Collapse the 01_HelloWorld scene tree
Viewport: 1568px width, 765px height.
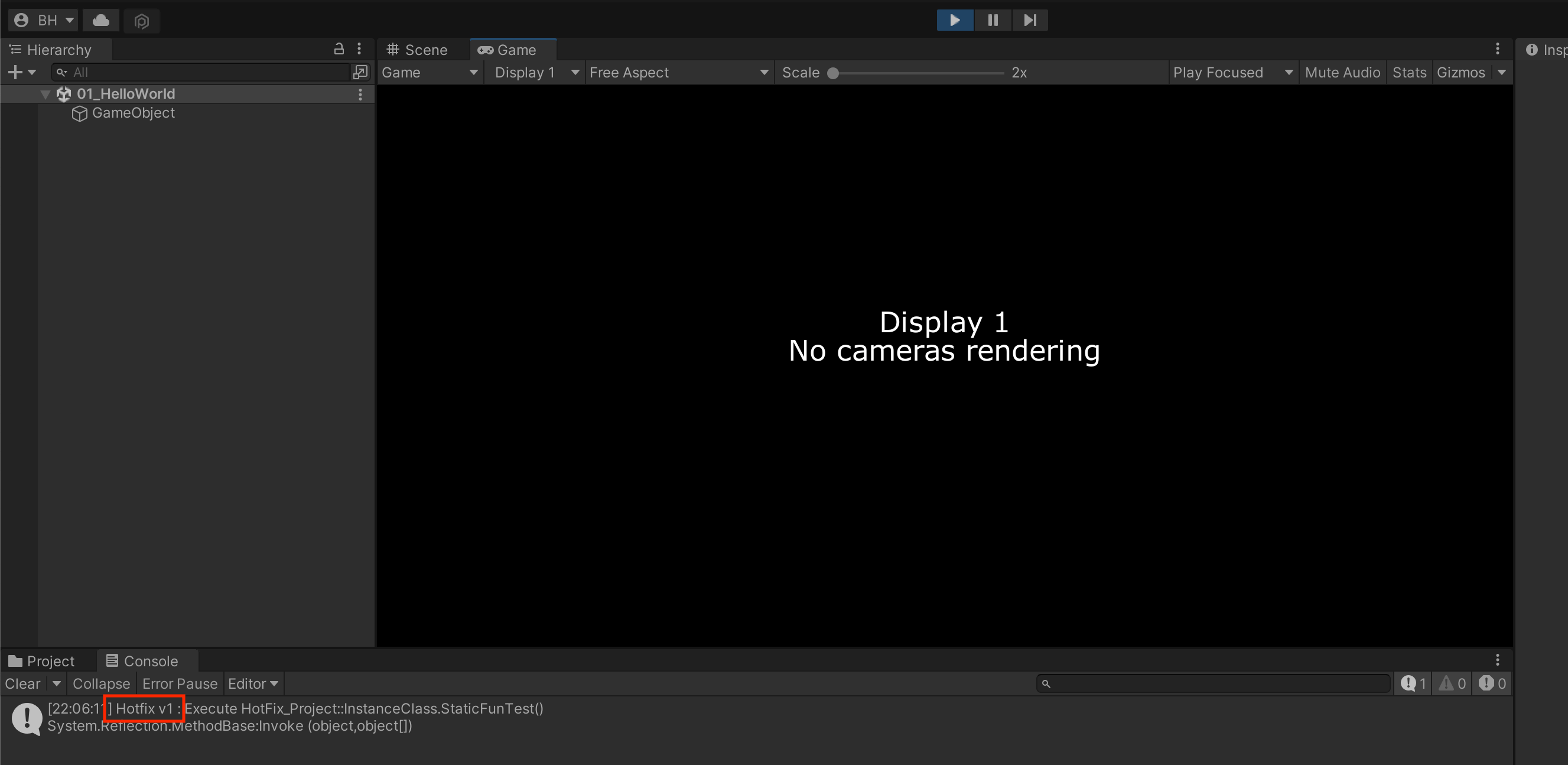coord(45,95)
